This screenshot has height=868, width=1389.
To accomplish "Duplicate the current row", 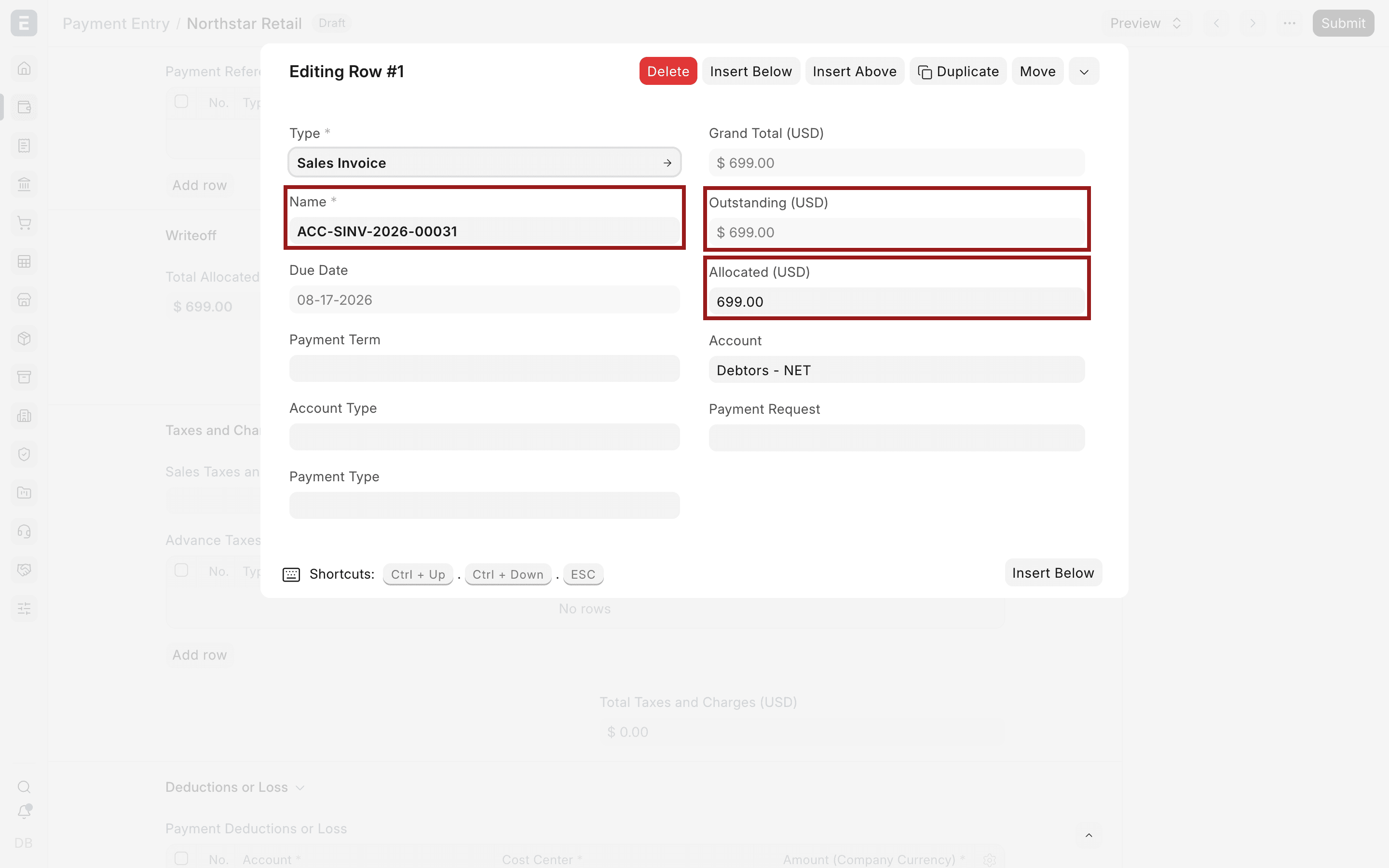I will 958,71.
